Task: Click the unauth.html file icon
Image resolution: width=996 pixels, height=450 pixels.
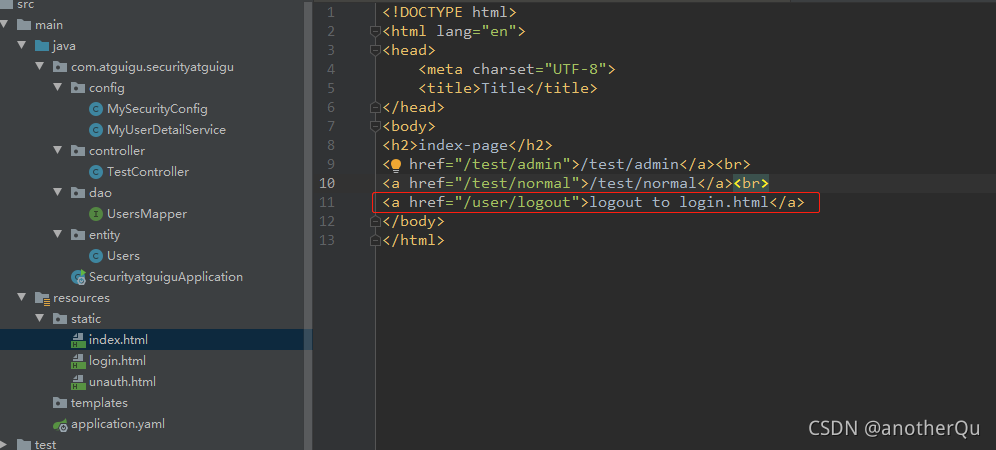Action: pyautogui.click(x=78, y=382)
